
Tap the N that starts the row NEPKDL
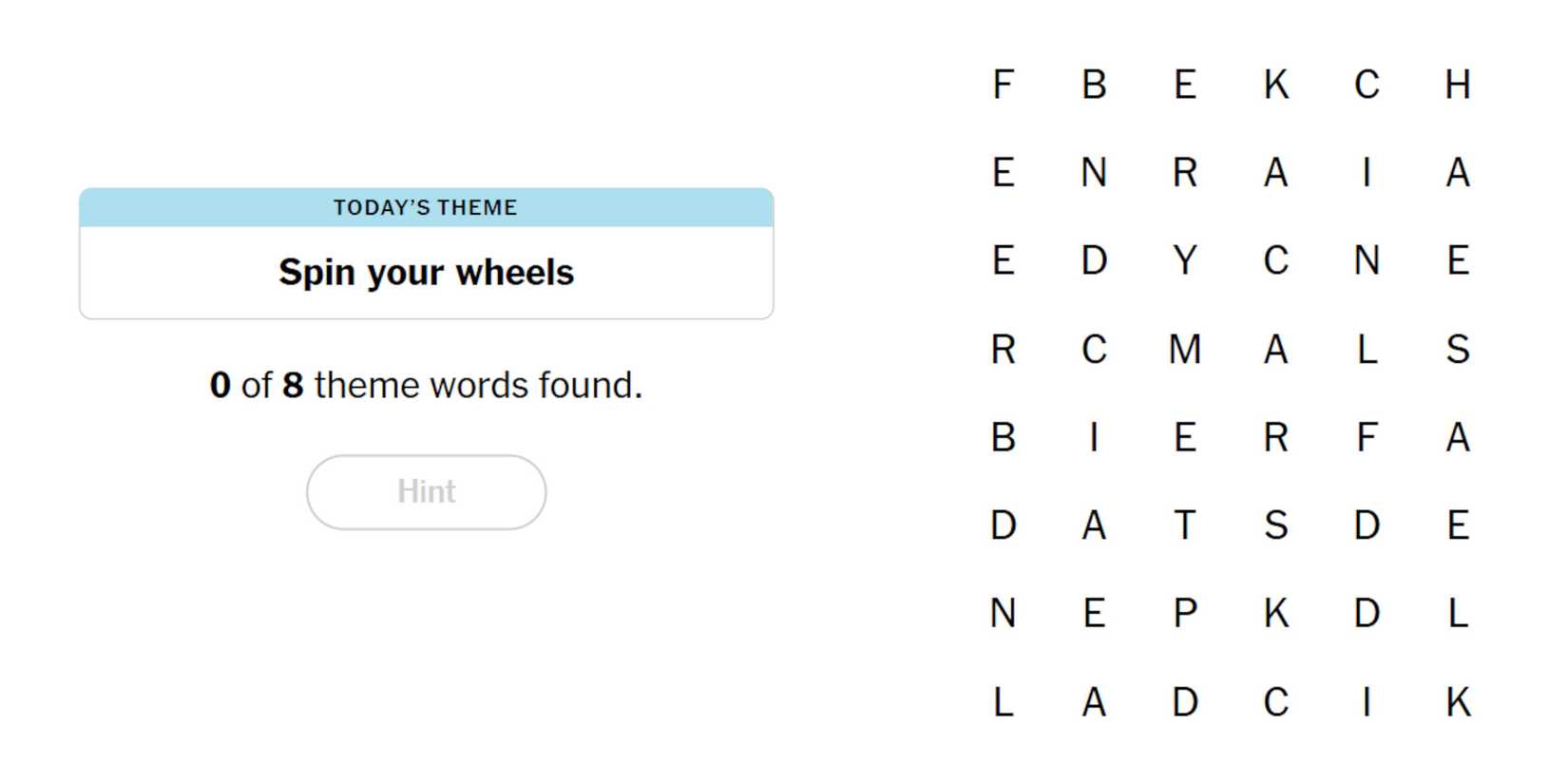coord(1003,613)
